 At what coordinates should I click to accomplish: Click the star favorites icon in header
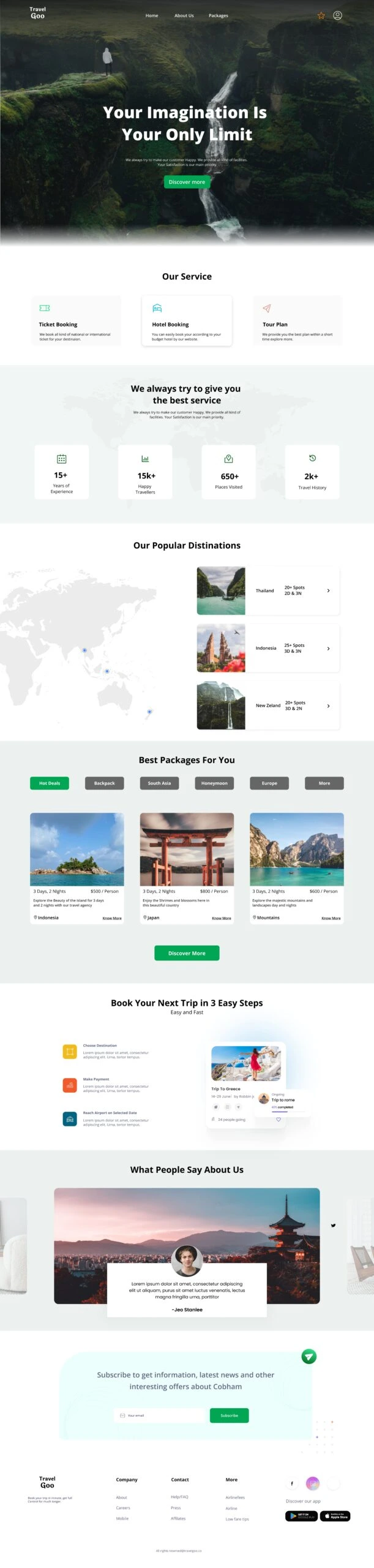[321, 15]
